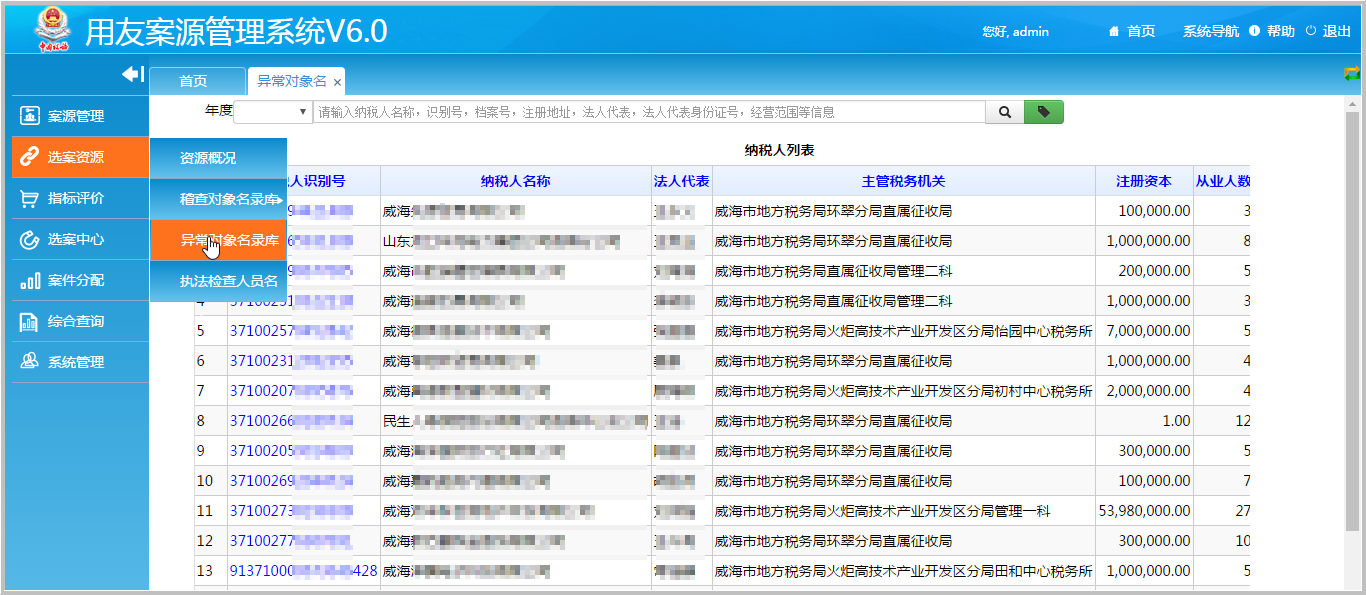Click the chain icon beside 选案资源
The height and width of the screenshot is (595, 1366).
point(29,157)
